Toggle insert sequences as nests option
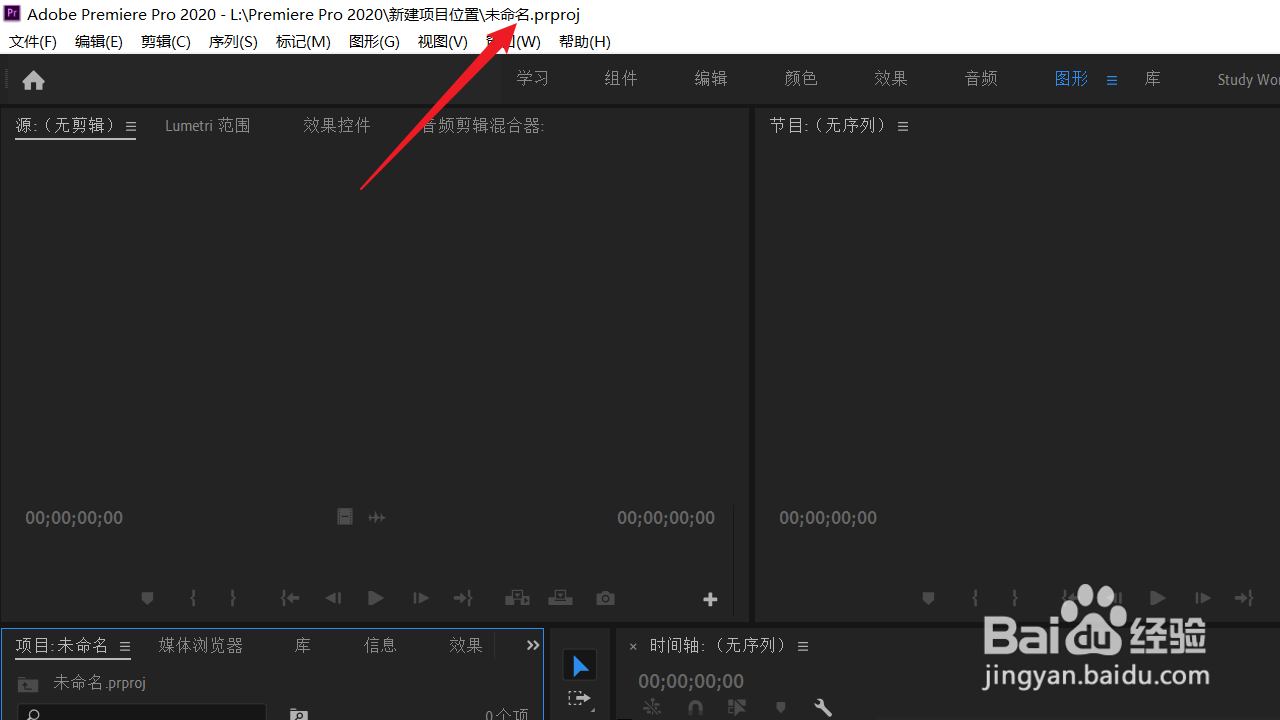The width and height of the screenshot is (1280, 720). click(x=652, y=707)
